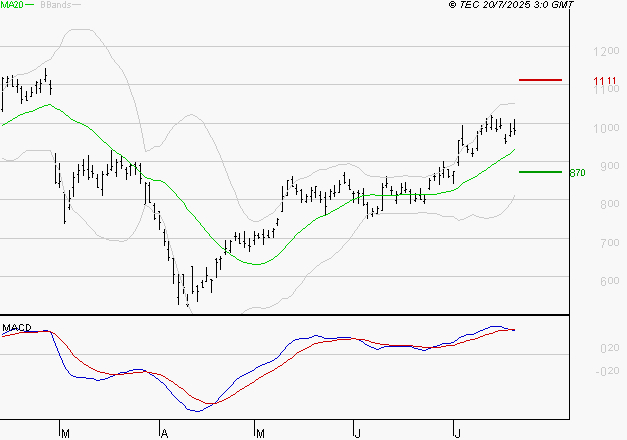This screenshot has width=627, height=440.
Task: Click the last J month marker
Action: pos(457,433)
